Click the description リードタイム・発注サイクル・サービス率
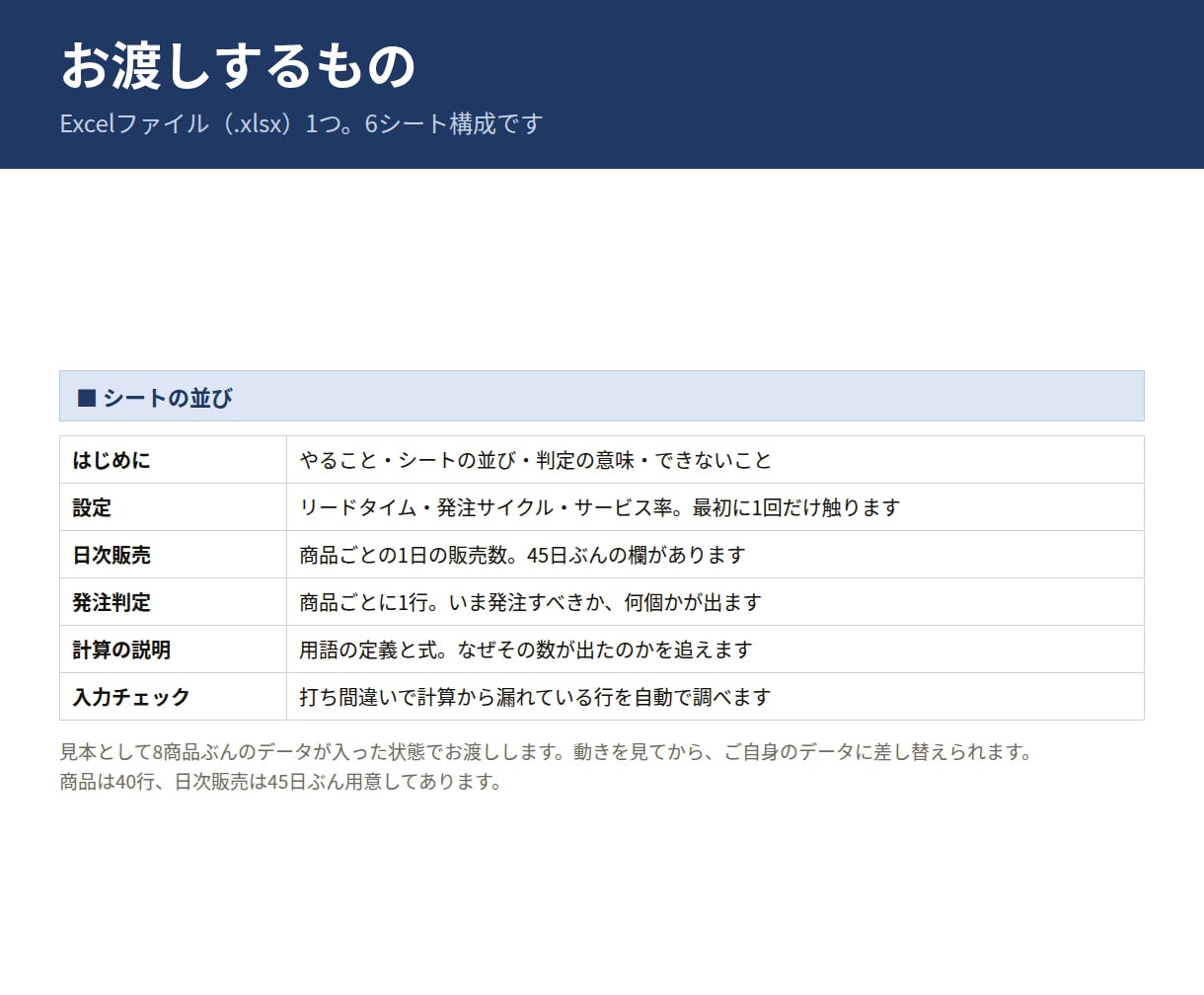The width and height of the screenshot is (1204, 995). [600, 508]
